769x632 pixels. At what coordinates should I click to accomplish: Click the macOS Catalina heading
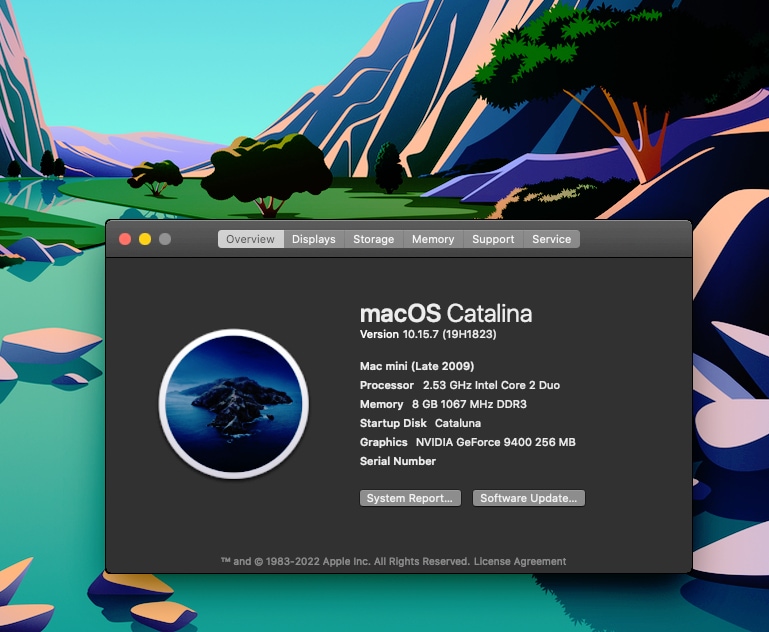coord(446,314)
